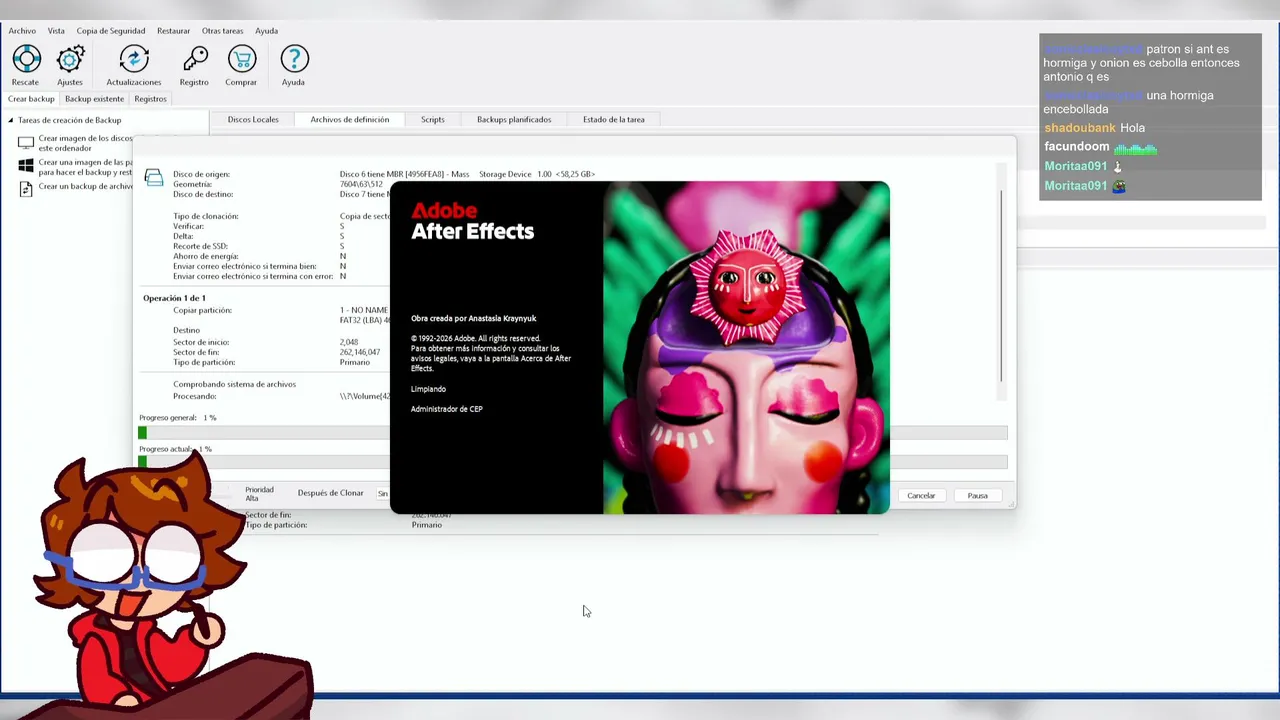Click the 'Limpiando' status on After Effects splash
This screenshot has width=1280, height=720.
[x=428, y=389]
